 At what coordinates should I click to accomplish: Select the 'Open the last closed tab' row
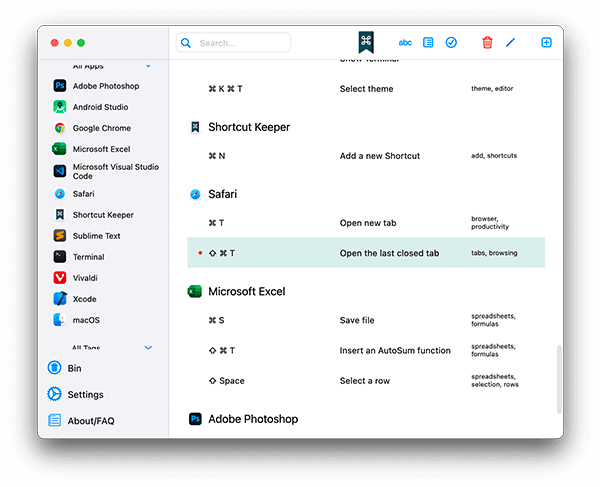click(366, 253)
